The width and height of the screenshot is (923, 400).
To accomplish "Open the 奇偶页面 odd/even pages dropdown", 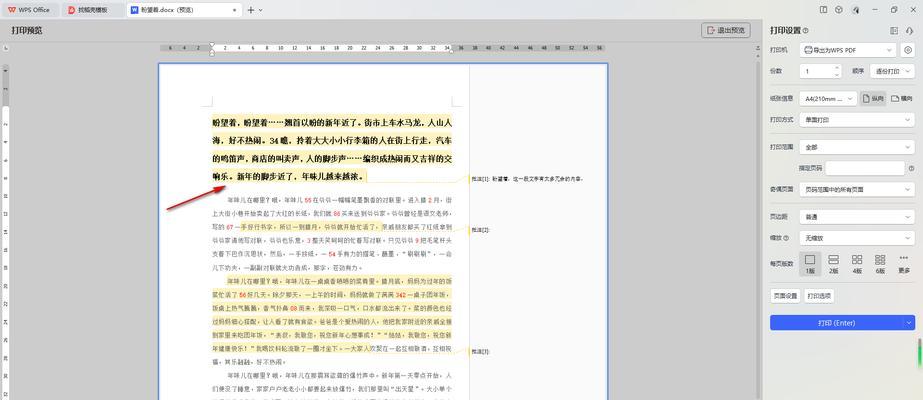I will click(x=857, y=189).
